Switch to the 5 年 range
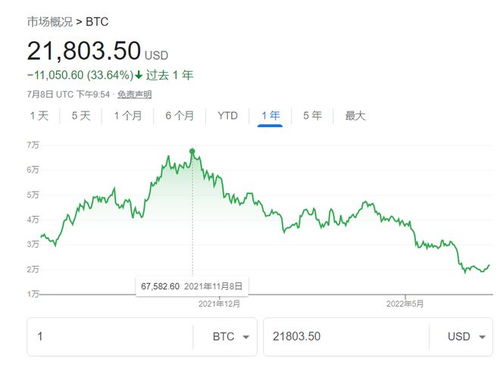 (x=312, y=116)
